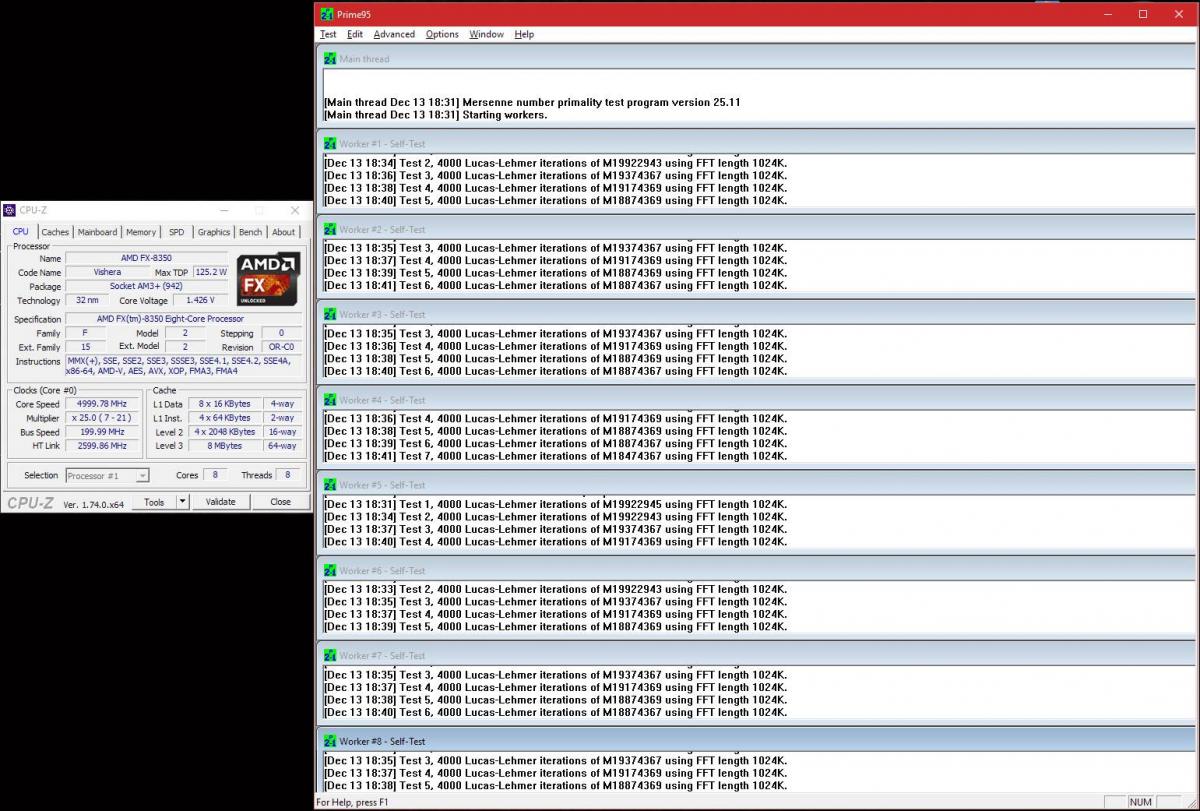This screenshot has height=811, width=1200.
Task: Open the Options menu in Prime95
Action: 442,34
